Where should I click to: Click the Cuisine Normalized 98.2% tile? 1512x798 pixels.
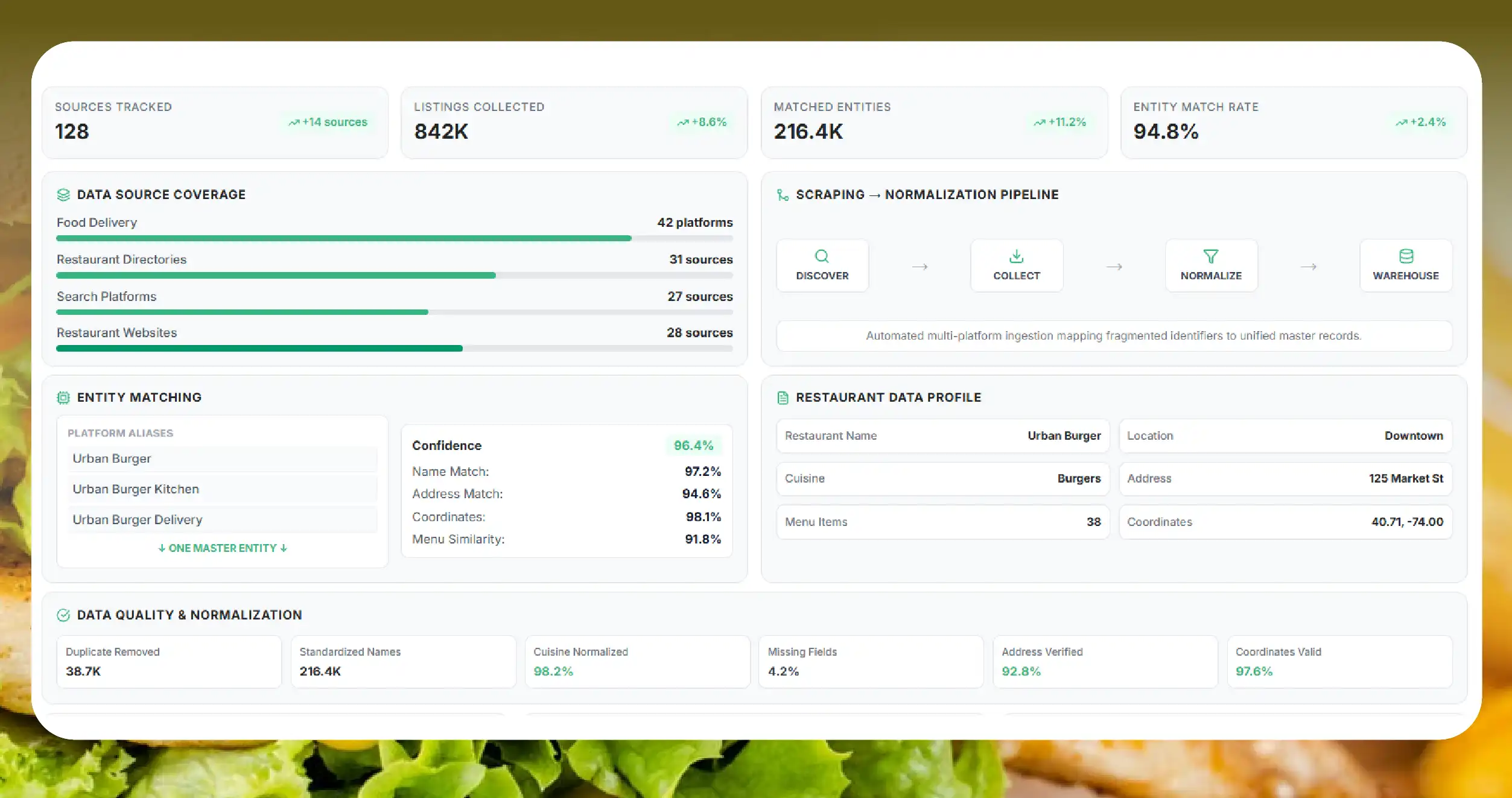point(637,662)
